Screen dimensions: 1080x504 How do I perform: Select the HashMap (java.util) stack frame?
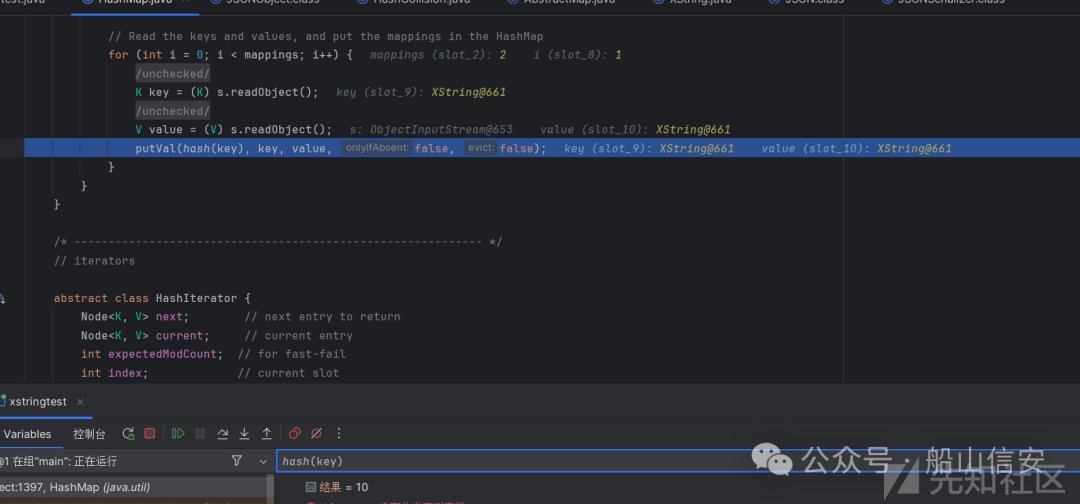(x=133, y=487)
